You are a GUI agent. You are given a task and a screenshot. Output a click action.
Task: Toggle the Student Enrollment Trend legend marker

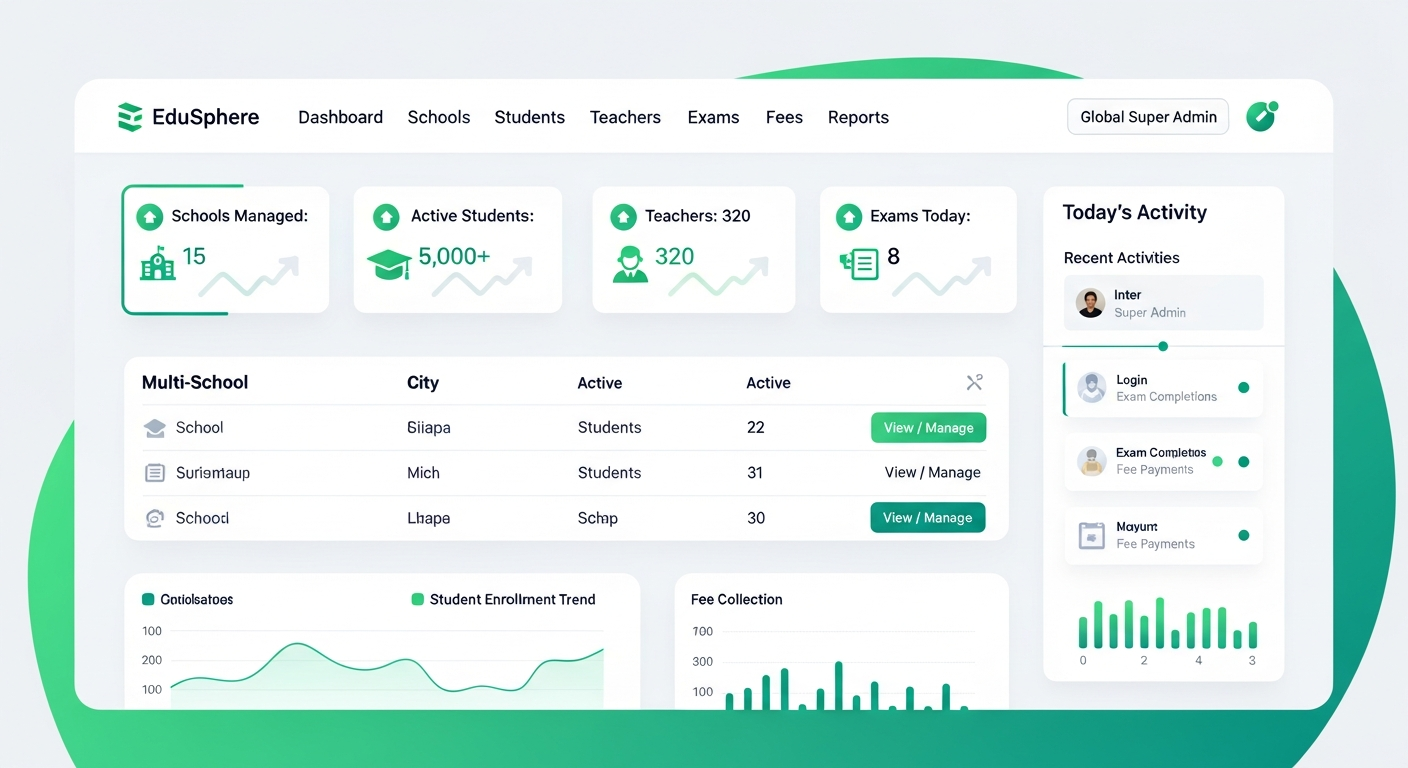(418, 600)
